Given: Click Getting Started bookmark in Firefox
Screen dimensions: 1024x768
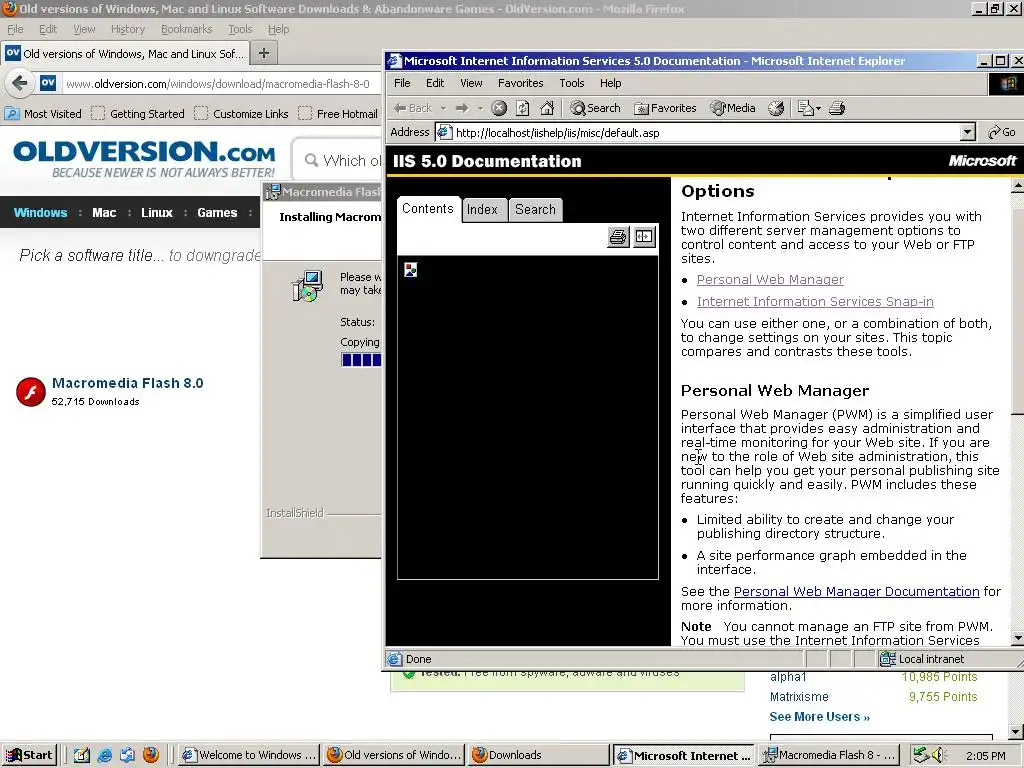Looking at the screenshot, I should (x=138, y=114).
